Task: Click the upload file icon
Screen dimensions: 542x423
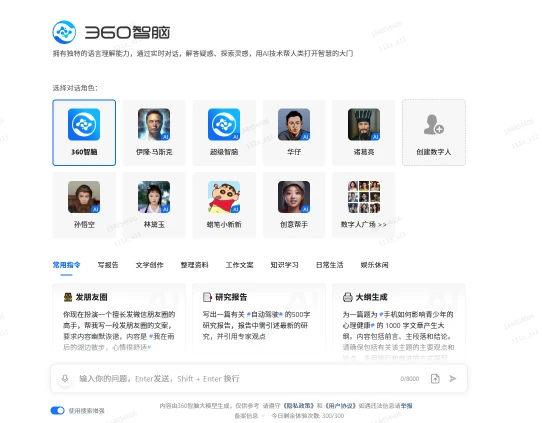Action: (435, 378)
